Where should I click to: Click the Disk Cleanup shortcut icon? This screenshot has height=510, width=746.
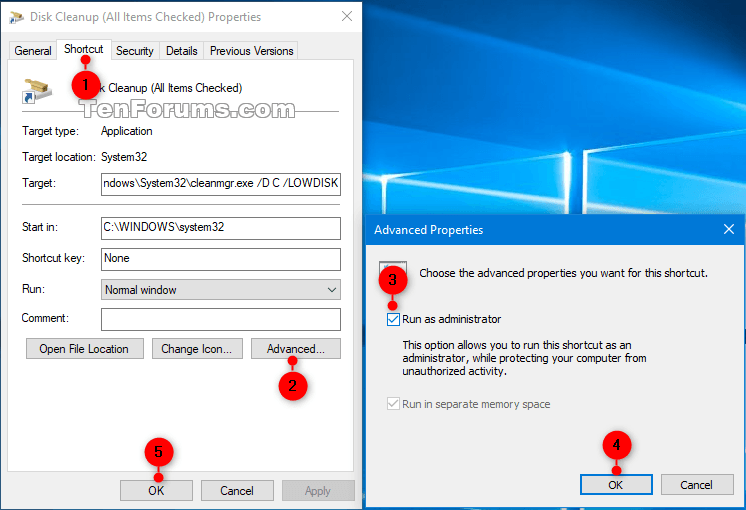37,90
